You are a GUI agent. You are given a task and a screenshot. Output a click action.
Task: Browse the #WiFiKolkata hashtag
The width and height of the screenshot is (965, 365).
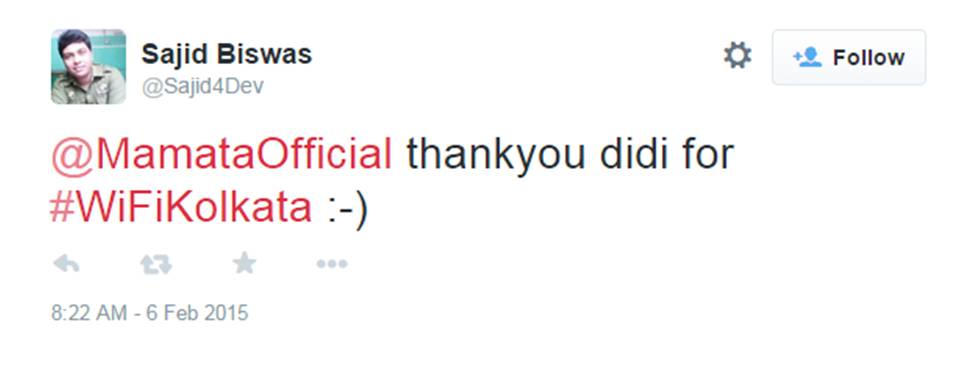point(181,208)
